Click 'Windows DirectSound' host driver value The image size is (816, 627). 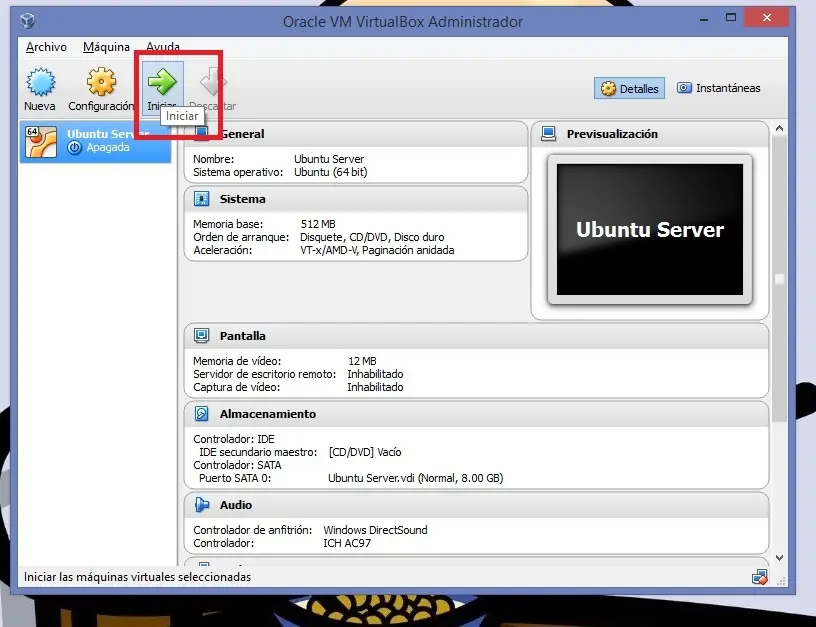(375, 530)
